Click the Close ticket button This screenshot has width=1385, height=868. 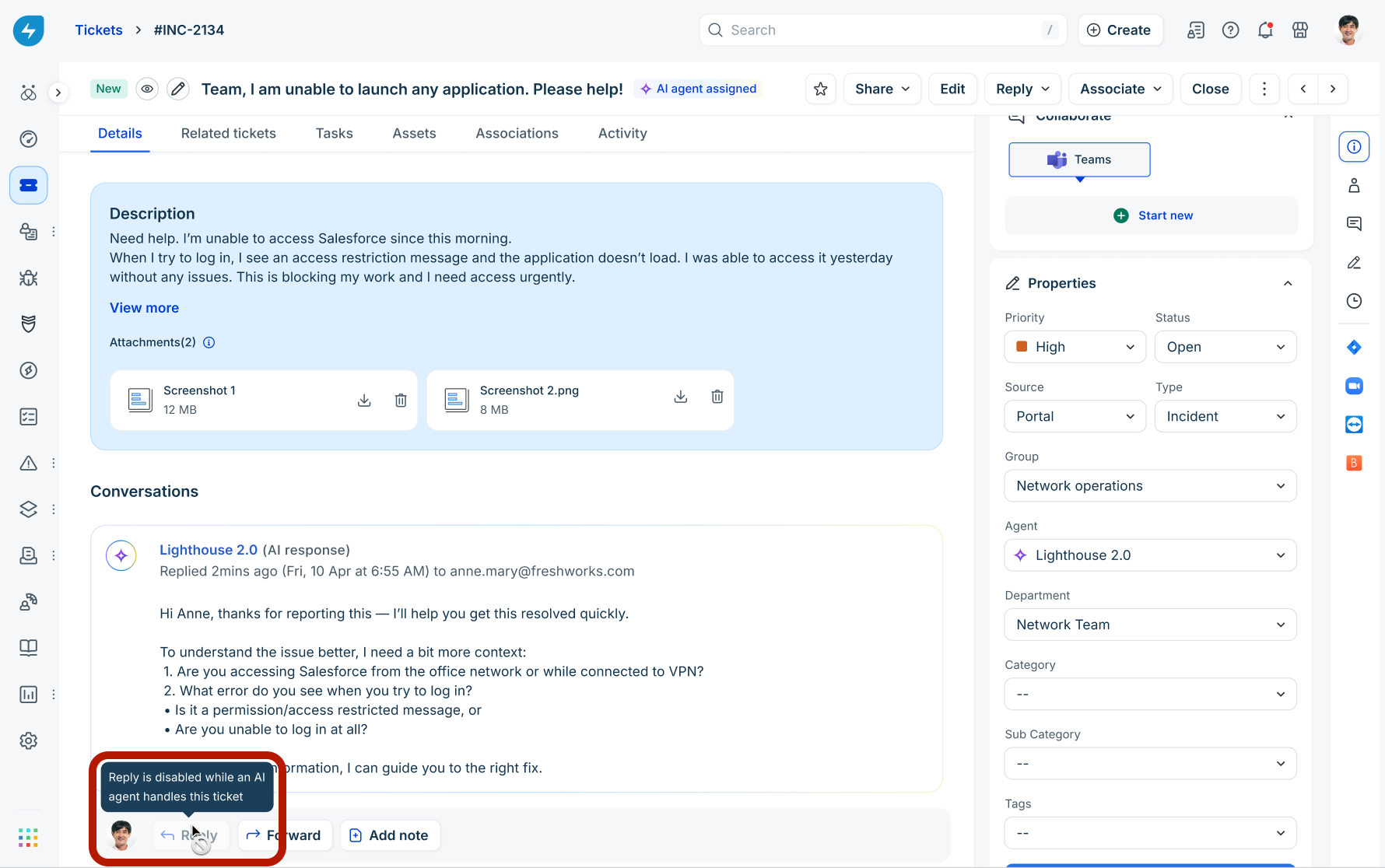[1211, 89]
